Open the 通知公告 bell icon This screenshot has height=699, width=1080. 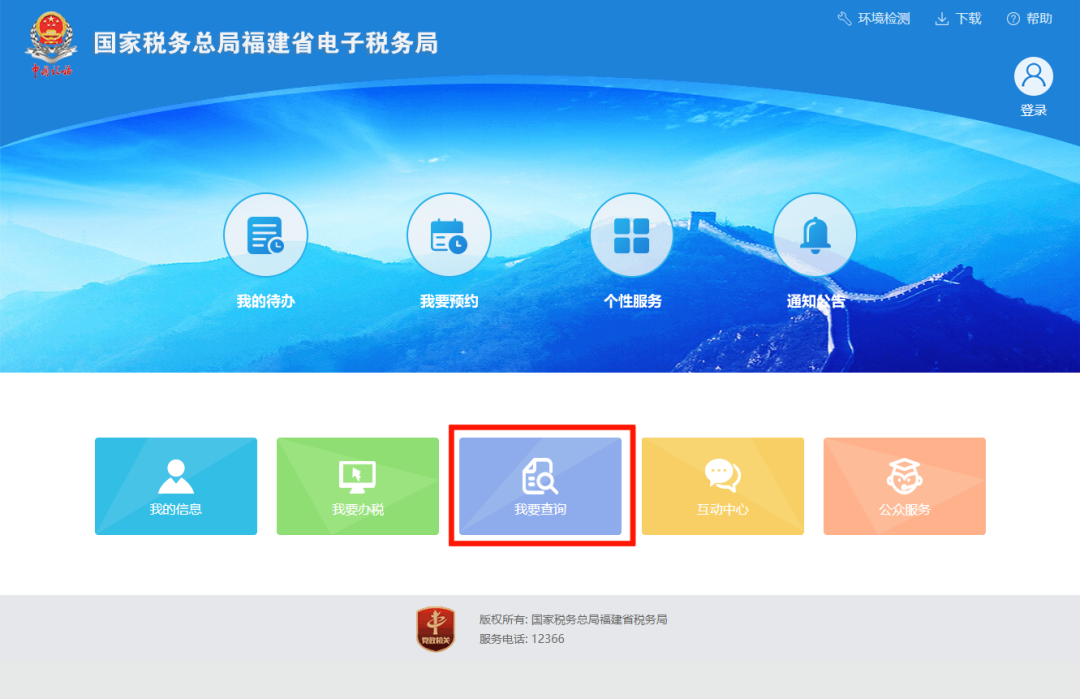[x=815, y=235]
